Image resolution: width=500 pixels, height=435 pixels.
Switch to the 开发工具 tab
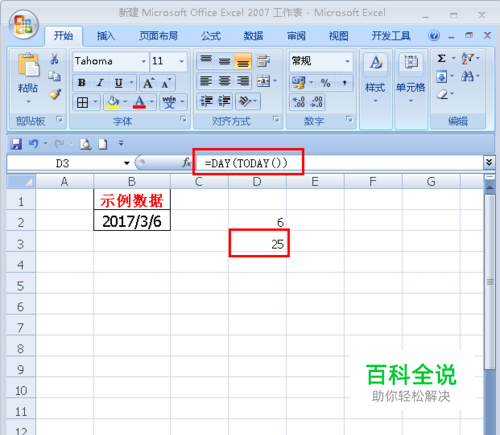[x=391, y=36]
